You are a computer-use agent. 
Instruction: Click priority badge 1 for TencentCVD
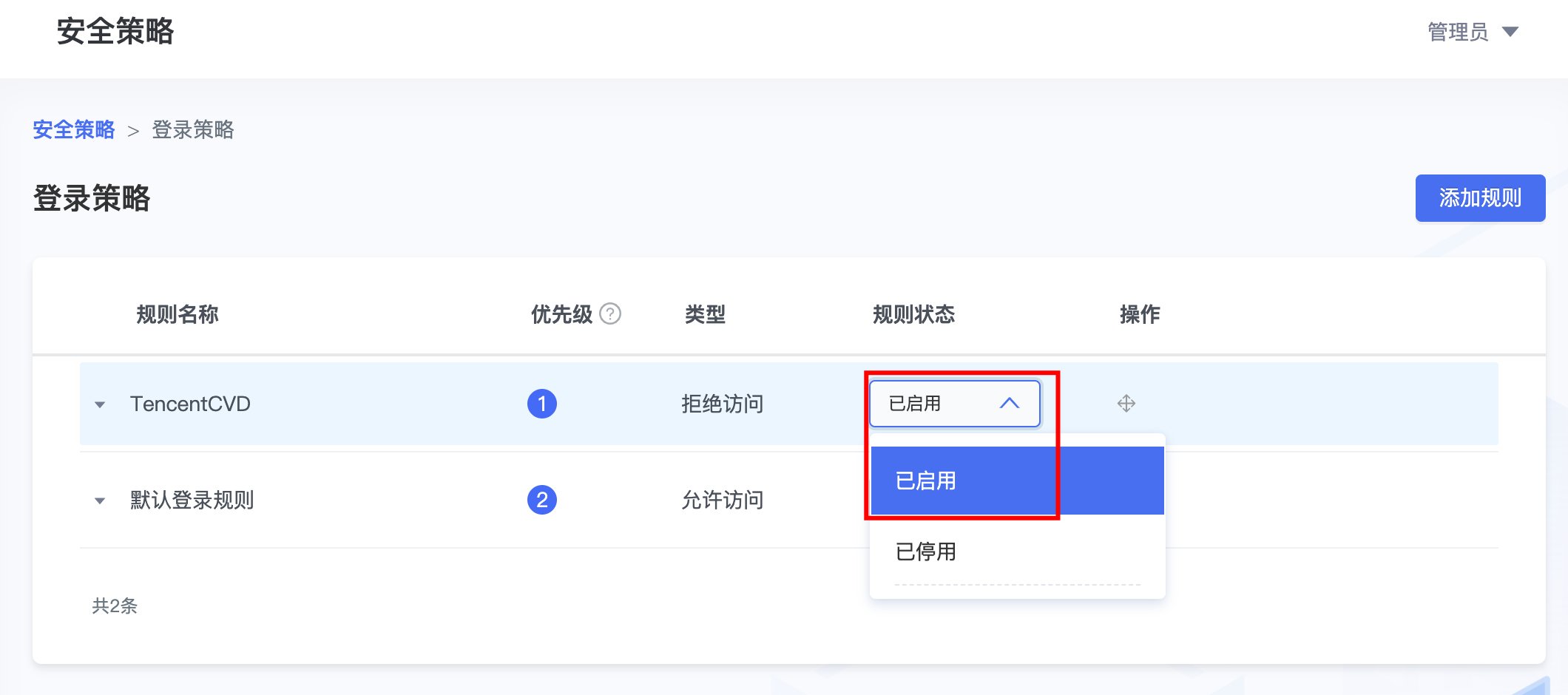[x=542, y=404]
